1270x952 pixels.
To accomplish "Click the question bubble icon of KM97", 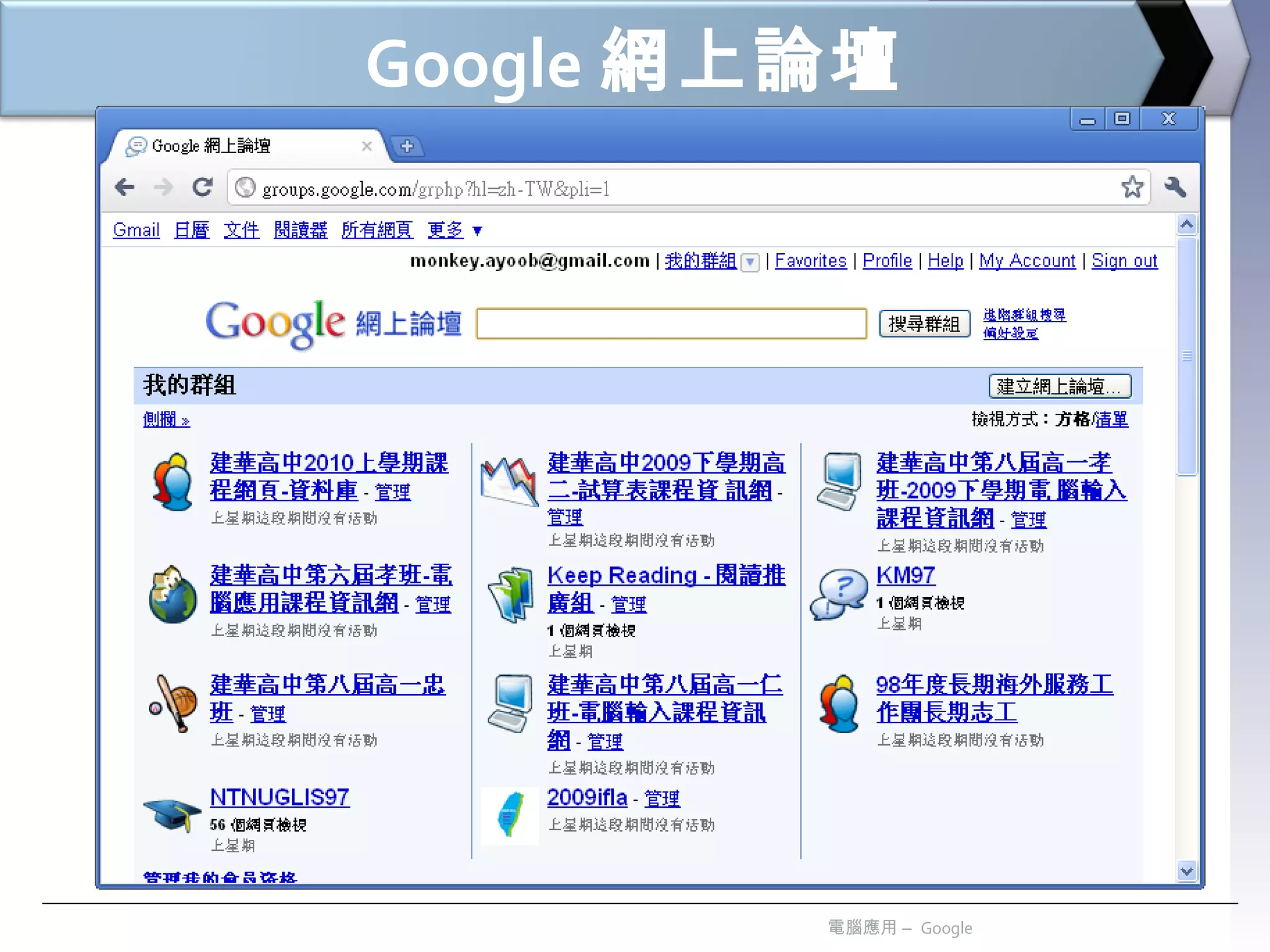I will [x=838, y=594].
